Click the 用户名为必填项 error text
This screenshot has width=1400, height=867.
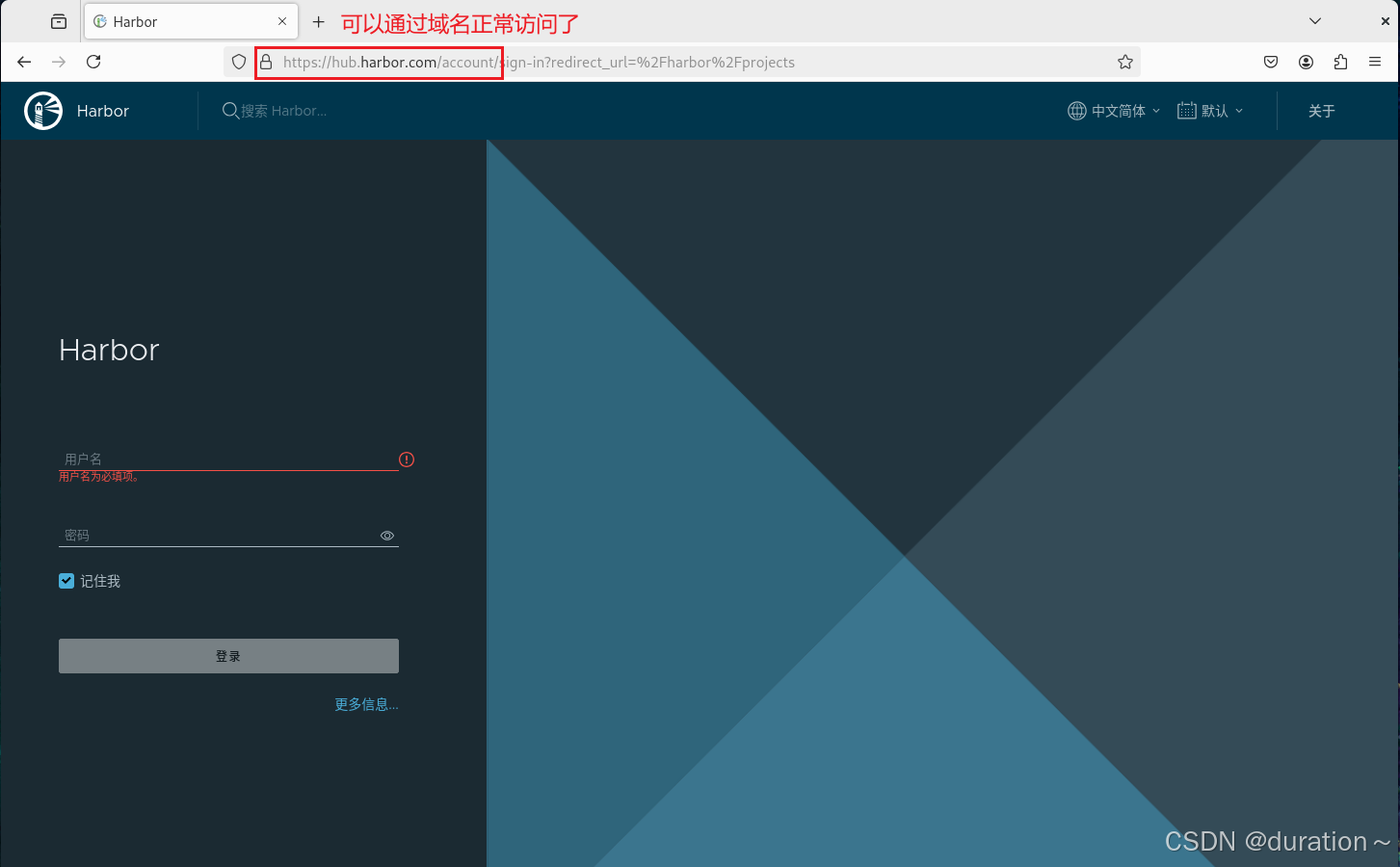(100, 476)
